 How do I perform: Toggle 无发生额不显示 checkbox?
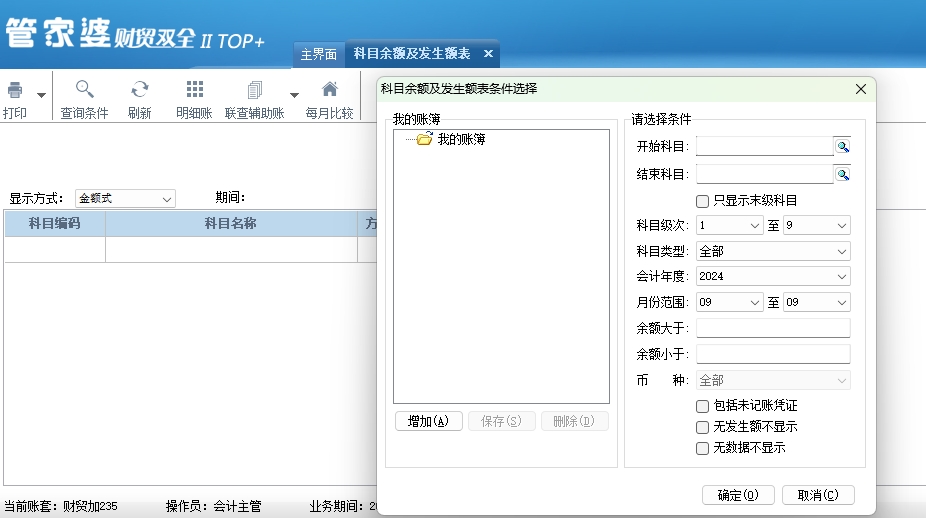[702, 427]
